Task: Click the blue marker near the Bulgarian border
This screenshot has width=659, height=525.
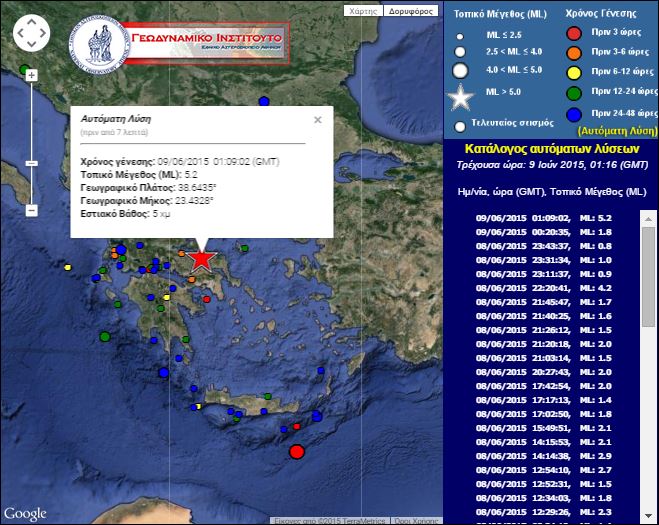Action: pyautogui.click(x=264, y=101)
